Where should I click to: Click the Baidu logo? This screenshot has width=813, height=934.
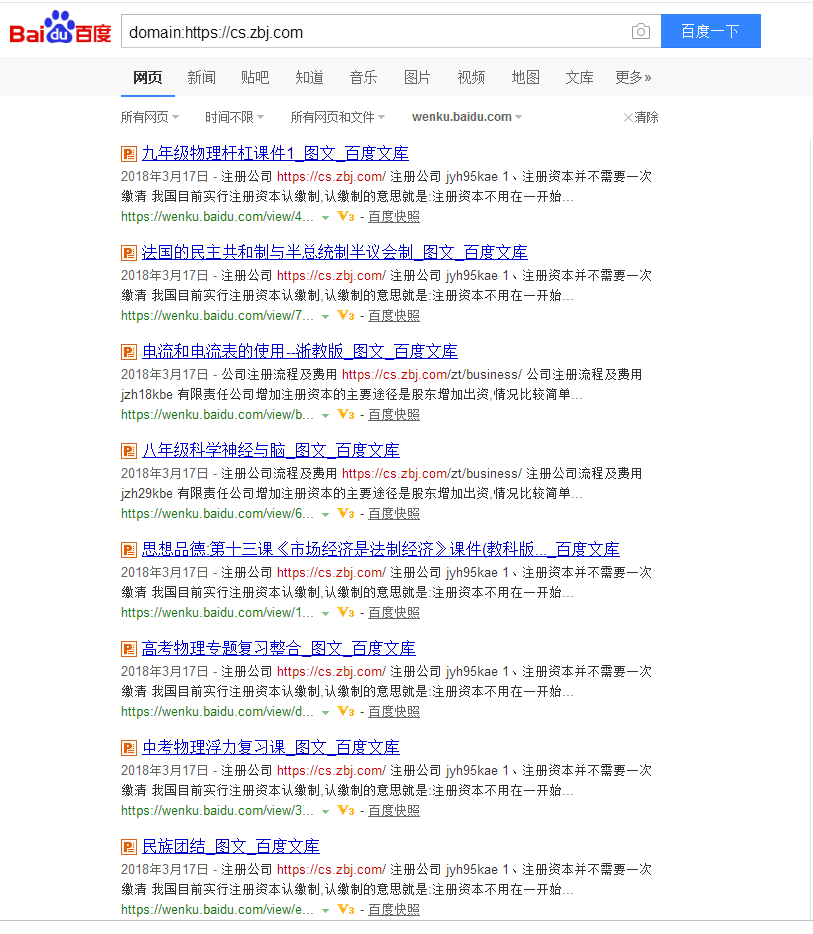[x=60, y=27]
